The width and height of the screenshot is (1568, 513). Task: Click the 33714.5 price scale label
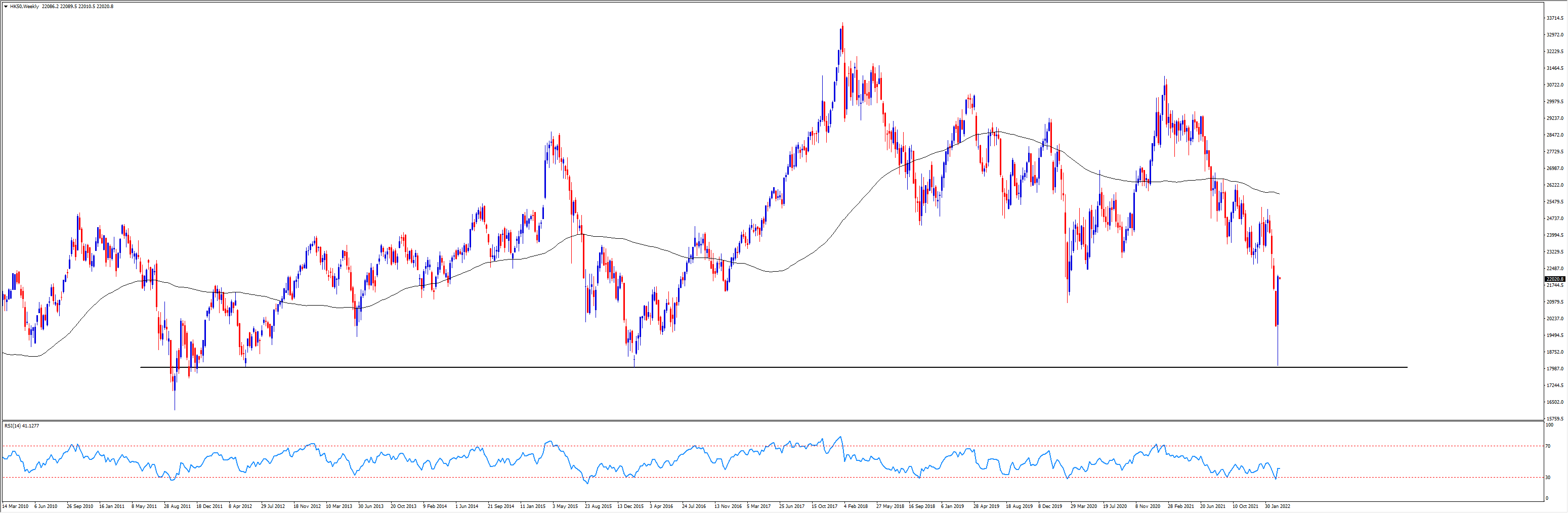pyautogui.click(x=1555, y=18)
